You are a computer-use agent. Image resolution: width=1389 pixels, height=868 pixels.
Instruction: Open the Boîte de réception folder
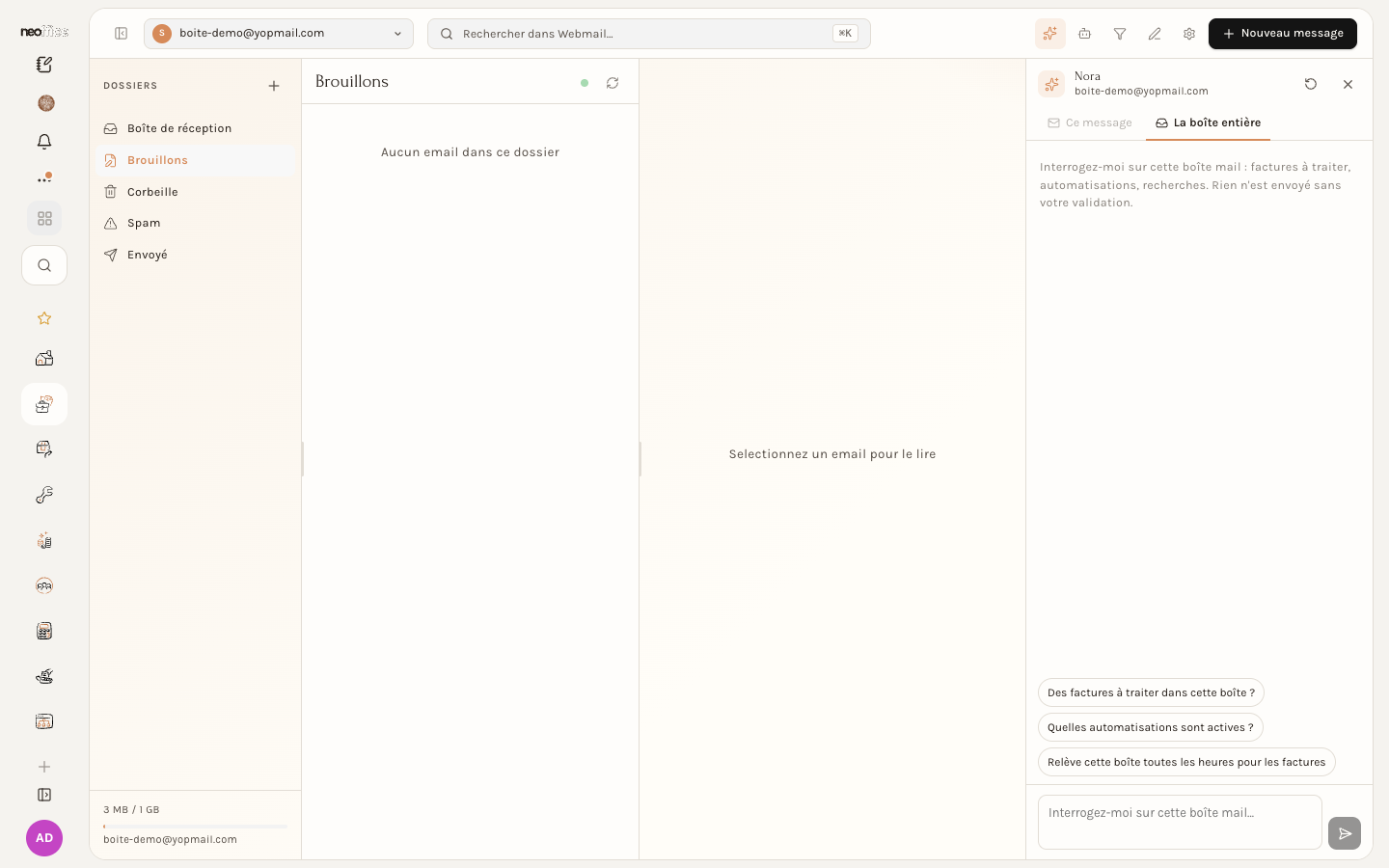point(196,128)
